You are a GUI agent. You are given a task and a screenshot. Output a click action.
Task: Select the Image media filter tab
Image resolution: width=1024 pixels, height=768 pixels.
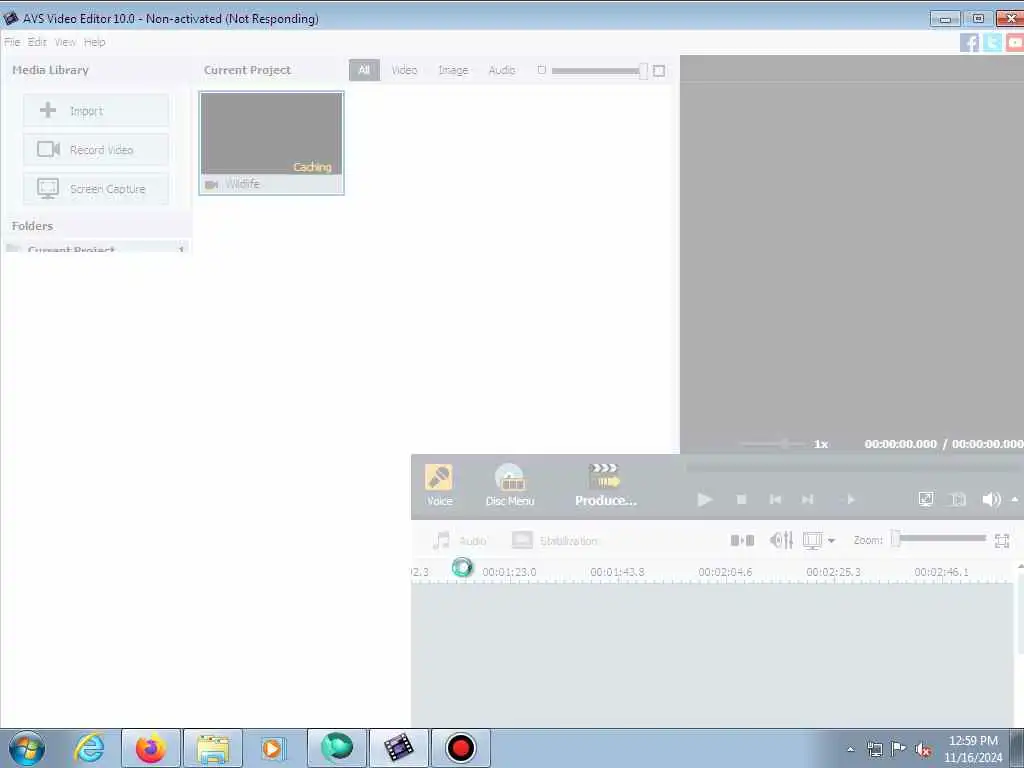[x=453, y=70]
